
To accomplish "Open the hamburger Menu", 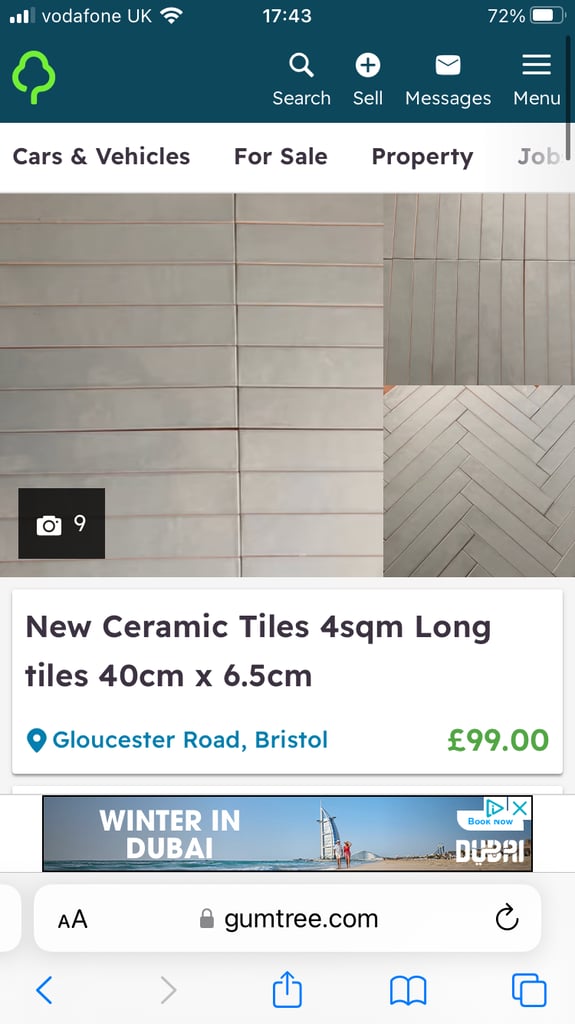I will point(536,65).
